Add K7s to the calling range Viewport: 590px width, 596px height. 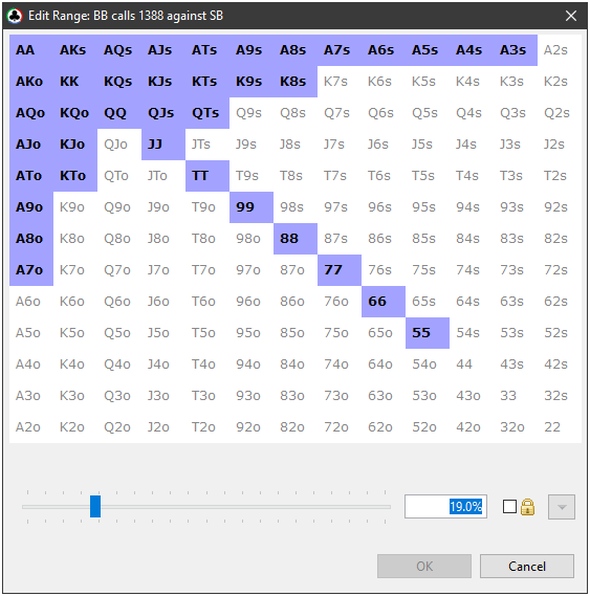[x=339, y=81]
